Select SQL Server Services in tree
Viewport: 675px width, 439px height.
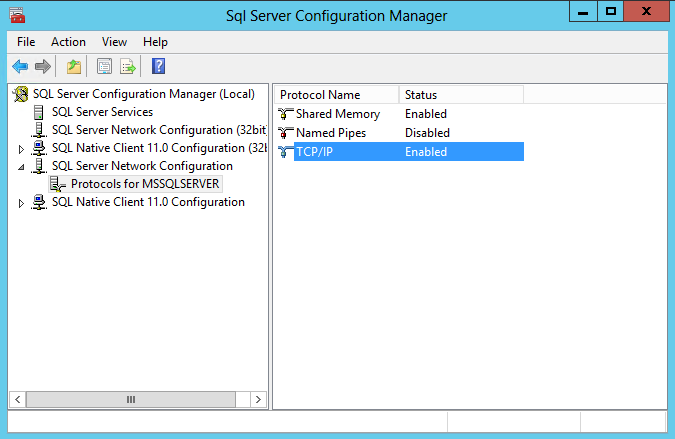click(x=102, y=112)
